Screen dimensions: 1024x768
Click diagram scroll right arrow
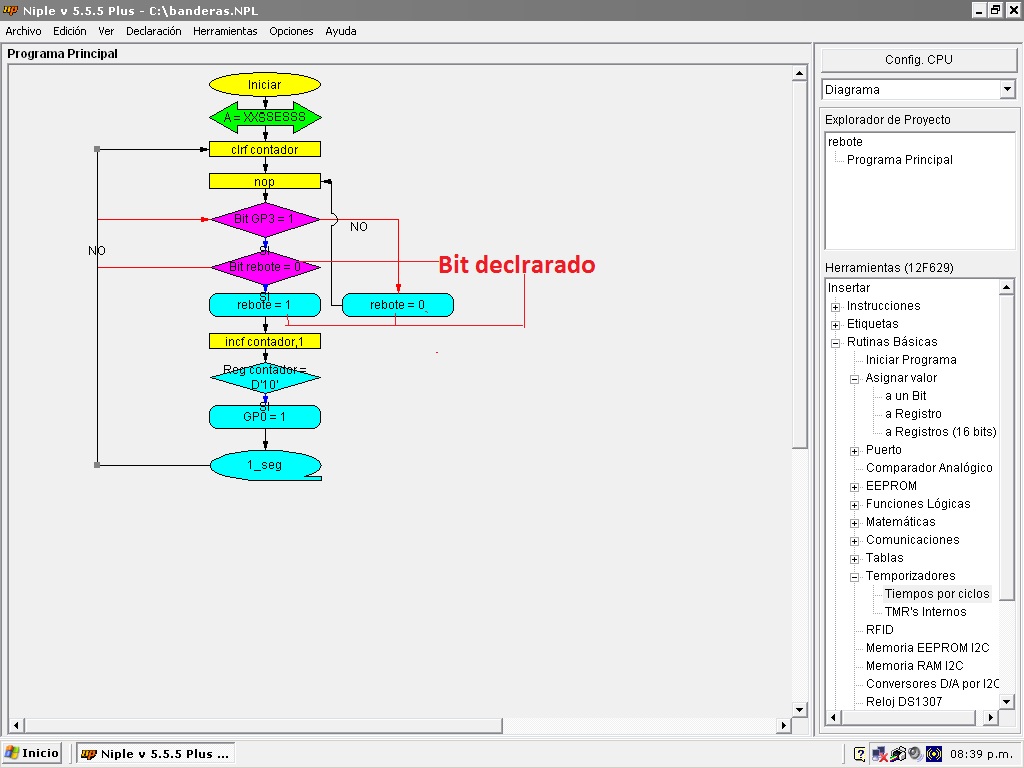784,725
